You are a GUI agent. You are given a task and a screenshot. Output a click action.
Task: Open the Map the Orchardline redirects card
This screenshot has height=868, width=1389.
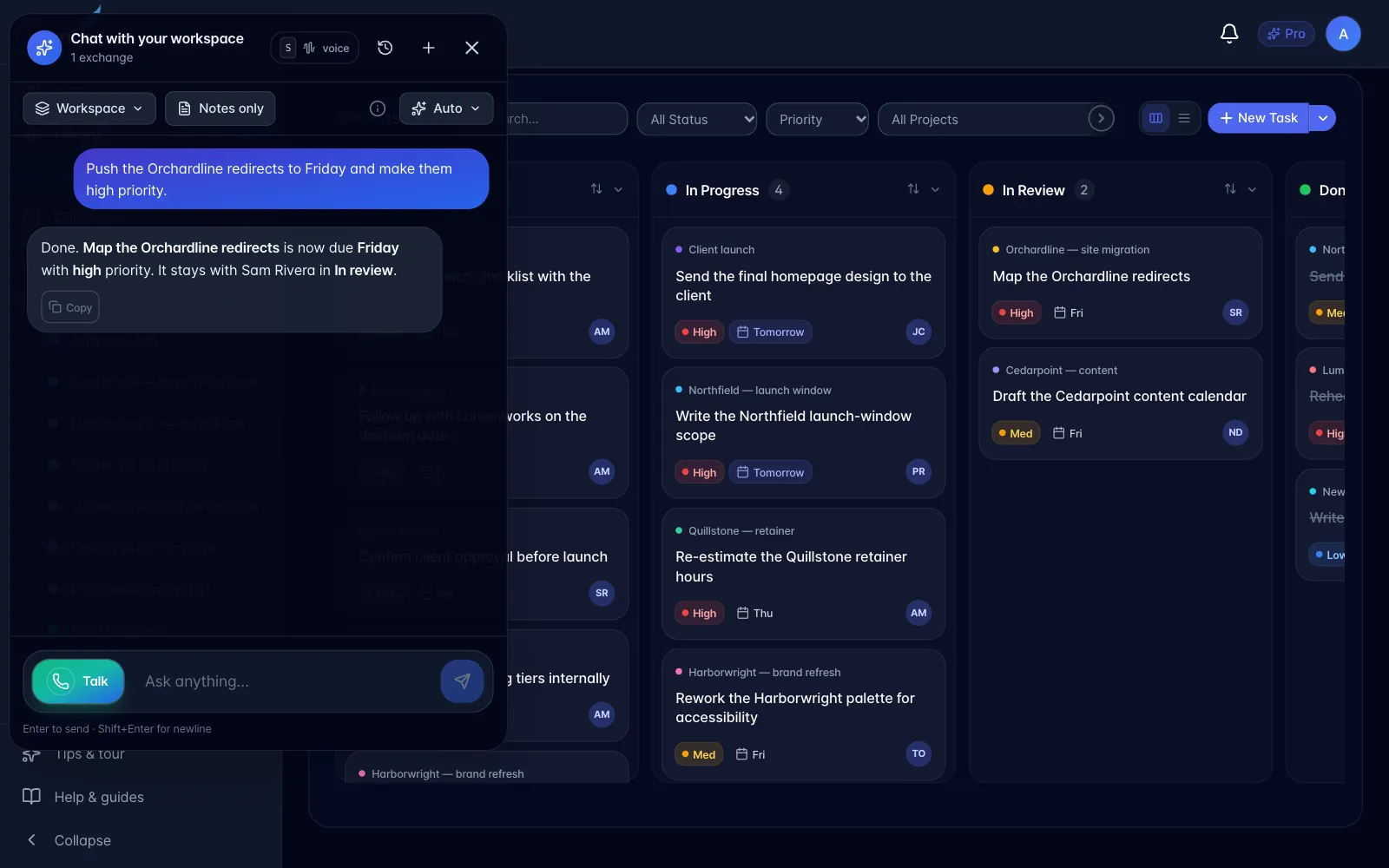[1121, 283]
